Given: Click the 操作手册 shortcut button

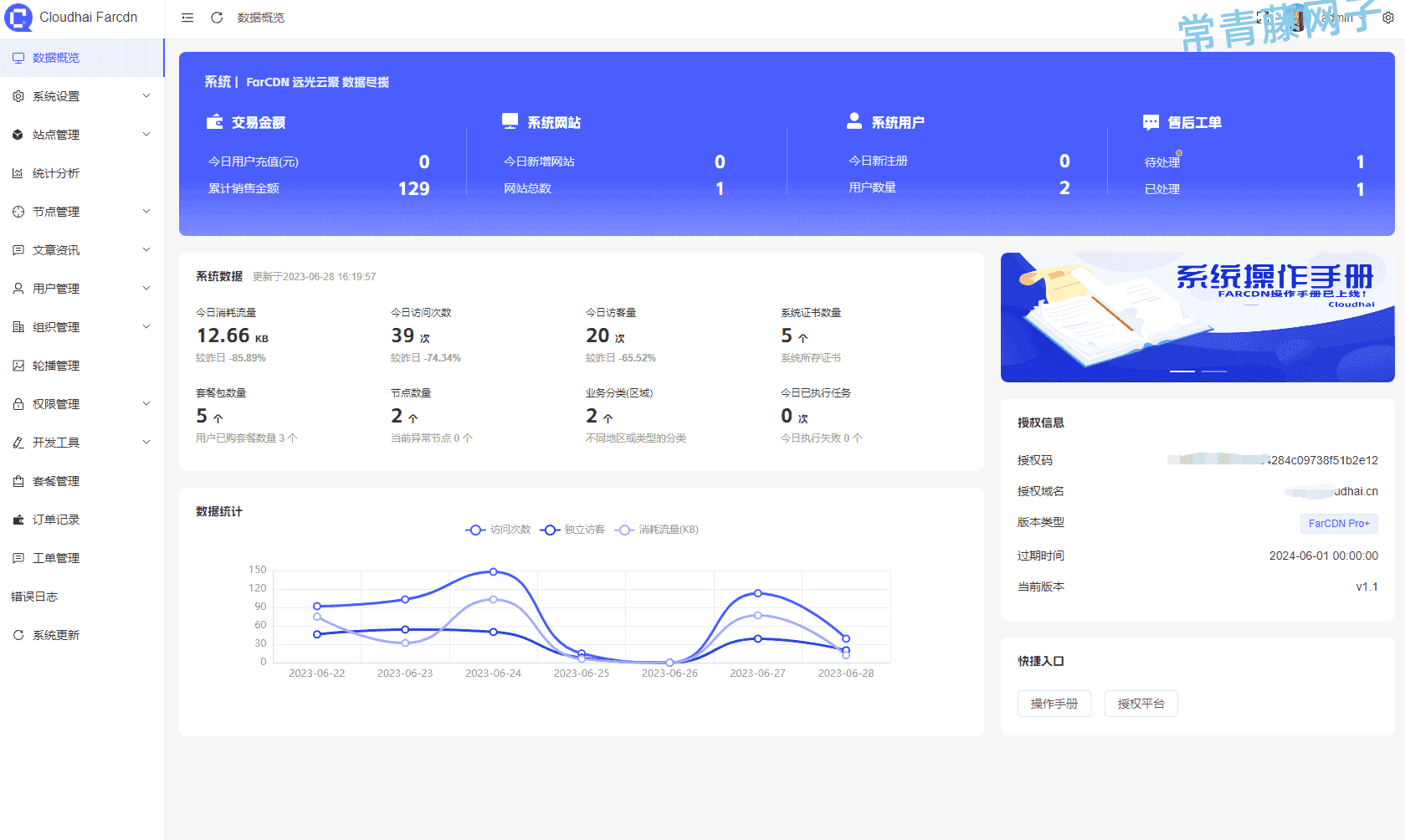Looking at the screenshot, I should tap(1054, 704).
